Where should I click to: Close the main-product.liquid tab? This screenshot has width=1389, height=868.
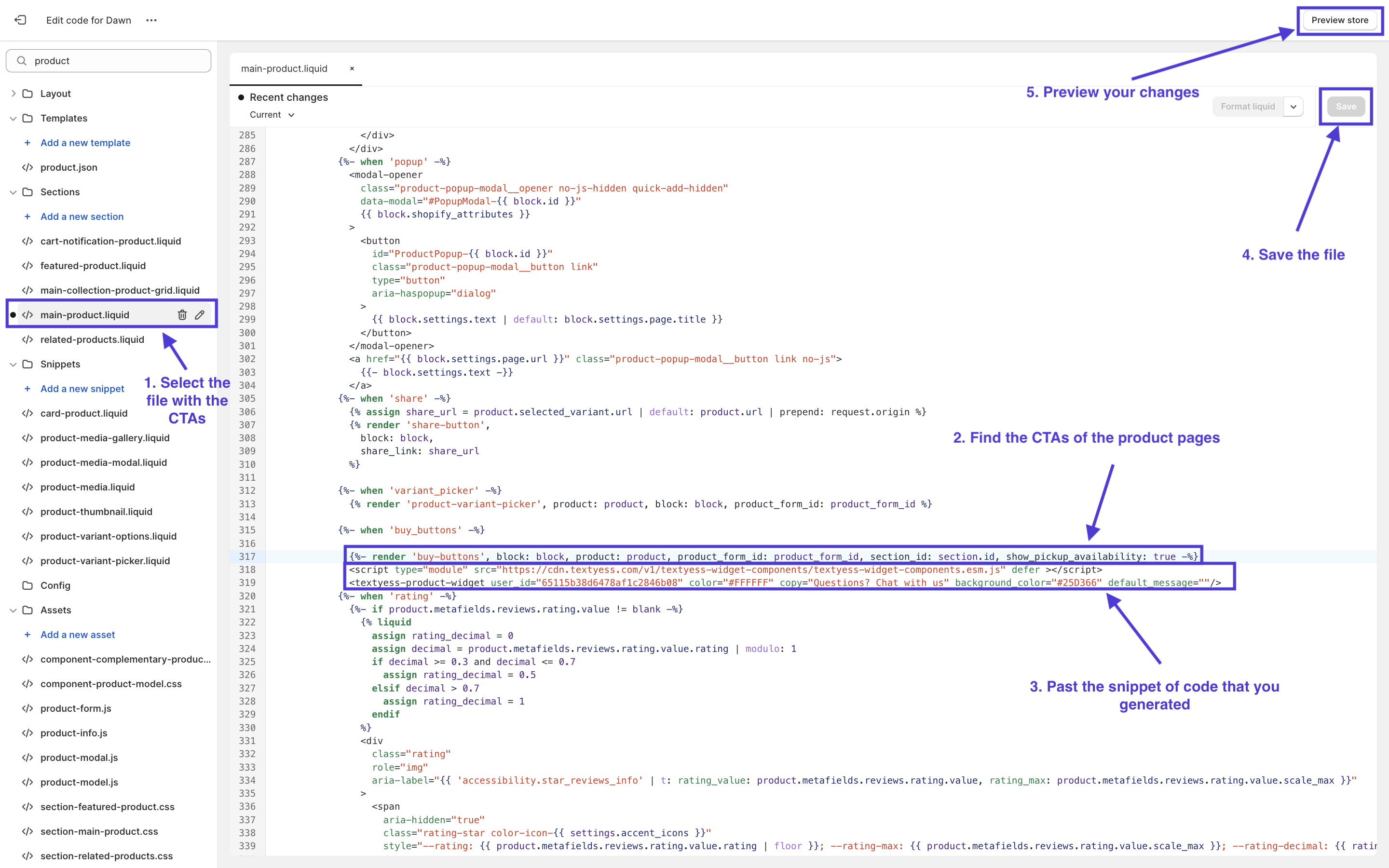click(x=352, y=68)
